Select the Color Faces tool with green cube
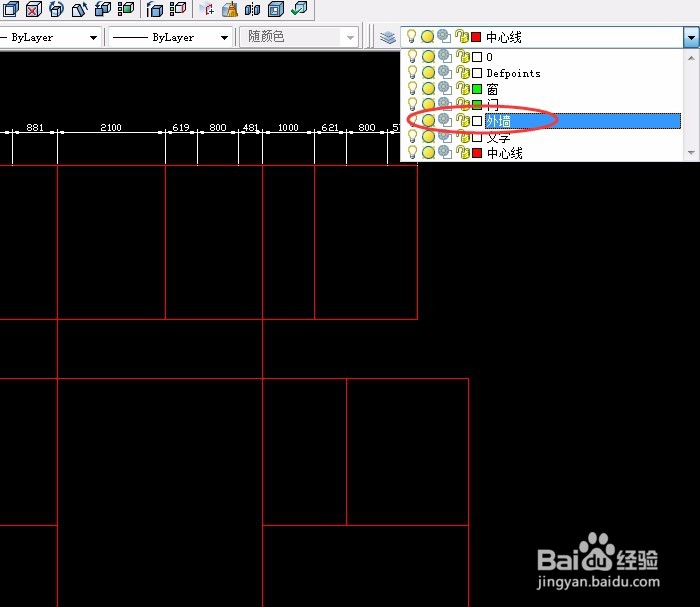Image resolution: width=700 pixels, height=607 pixels. [126, 8]
